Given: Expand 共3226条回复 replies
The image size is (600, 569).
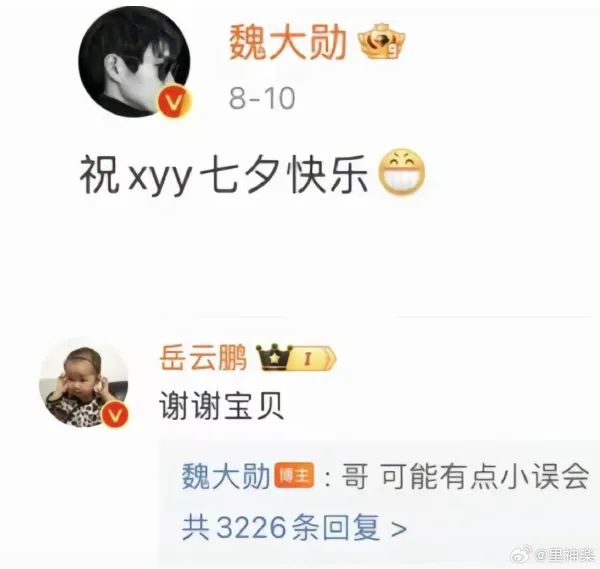Looking at the screenshot, I should 294,527.
